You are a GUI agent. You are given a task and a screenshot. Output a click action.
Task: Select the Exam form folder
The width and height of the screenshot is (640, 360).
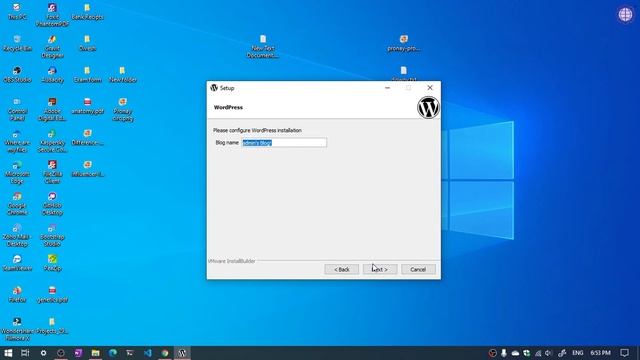click(87, 75)
